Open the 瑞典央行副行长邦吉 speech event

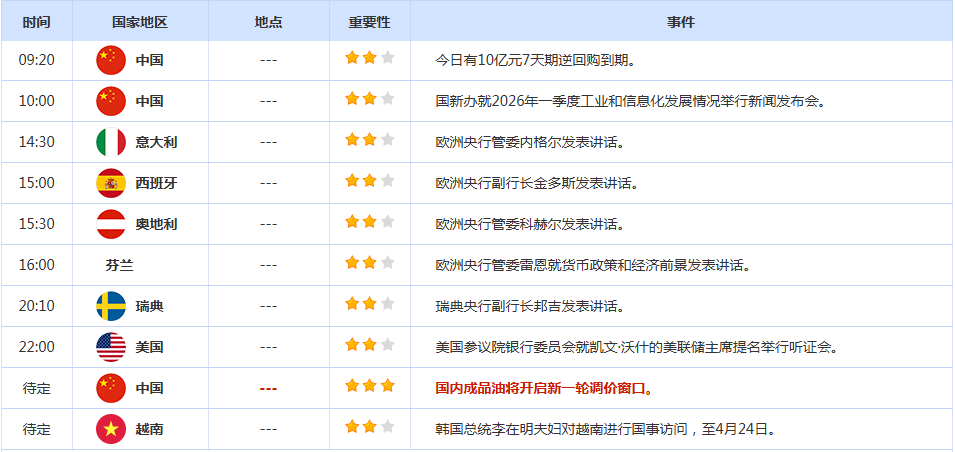(530, 306)
